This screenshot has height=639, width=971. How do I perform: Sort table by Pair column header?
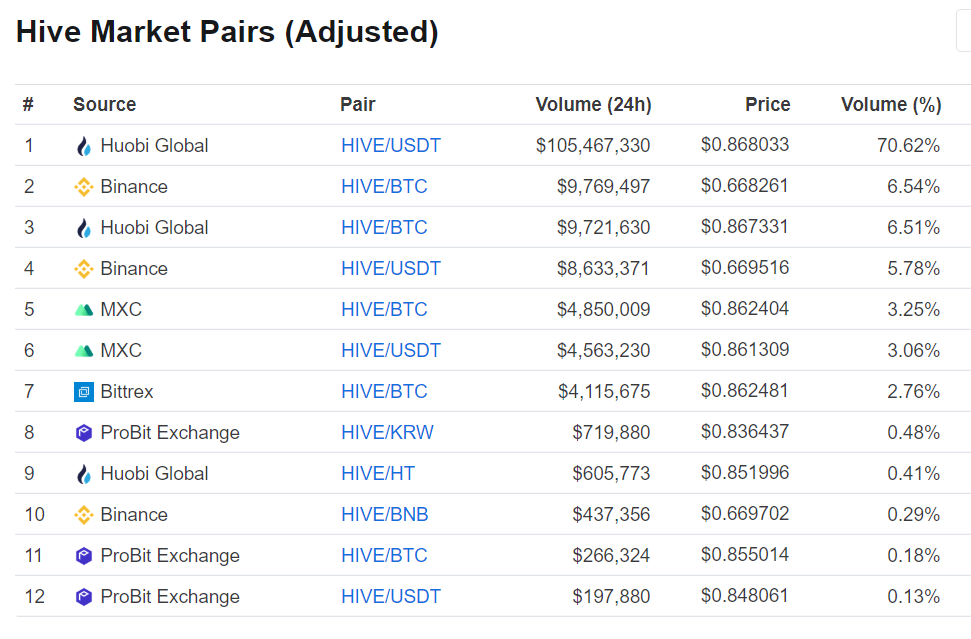358,104
